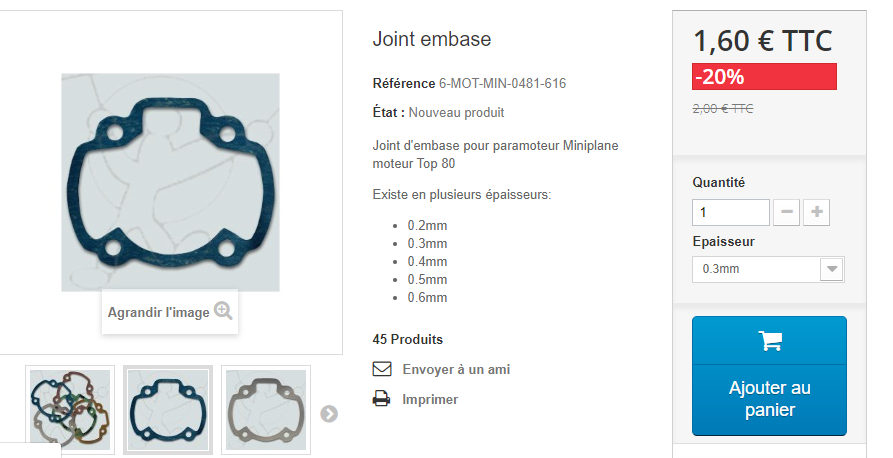The width and height of the screenshot is (893, 458).
Task: Open the Epaisseur dropdown arrow
Action: (x=831, y=269)
